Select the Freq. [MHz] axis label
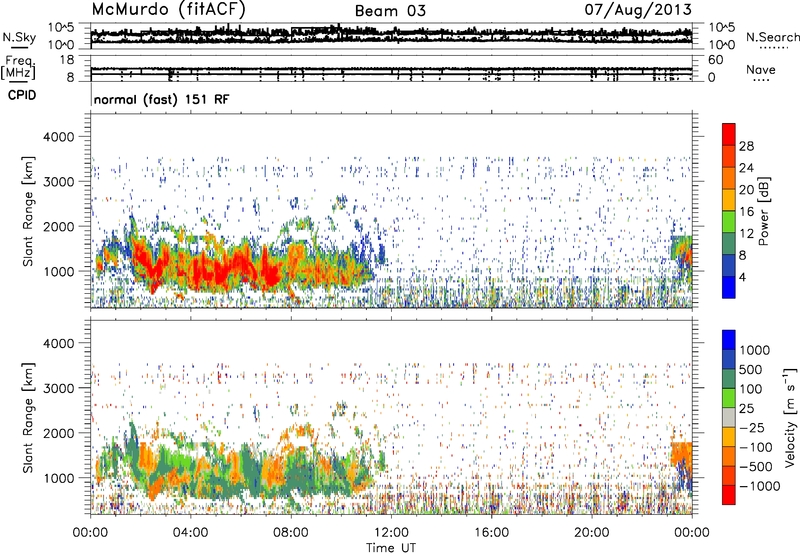800x554 pixels. click(19, 68)
